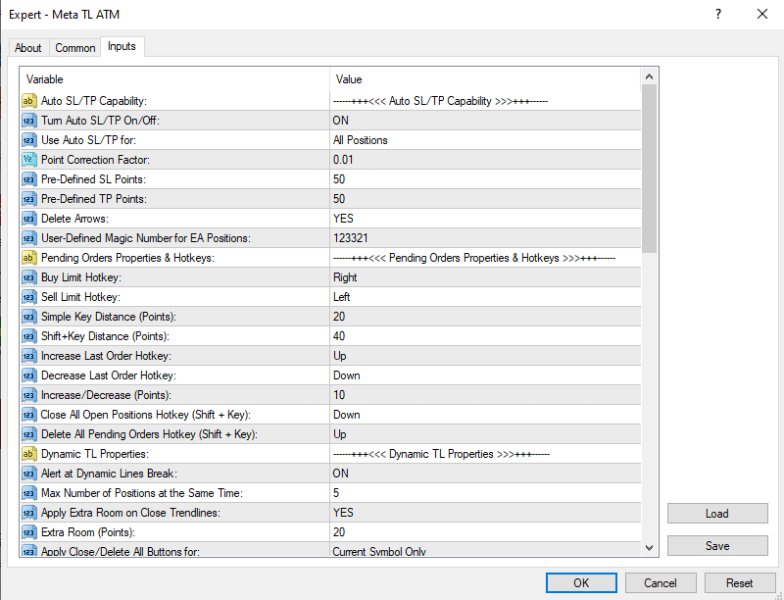Click the string icon beside Pending Orders Properties & Hotkeys
Screen dimensions: 784x600
coord(28,258)
